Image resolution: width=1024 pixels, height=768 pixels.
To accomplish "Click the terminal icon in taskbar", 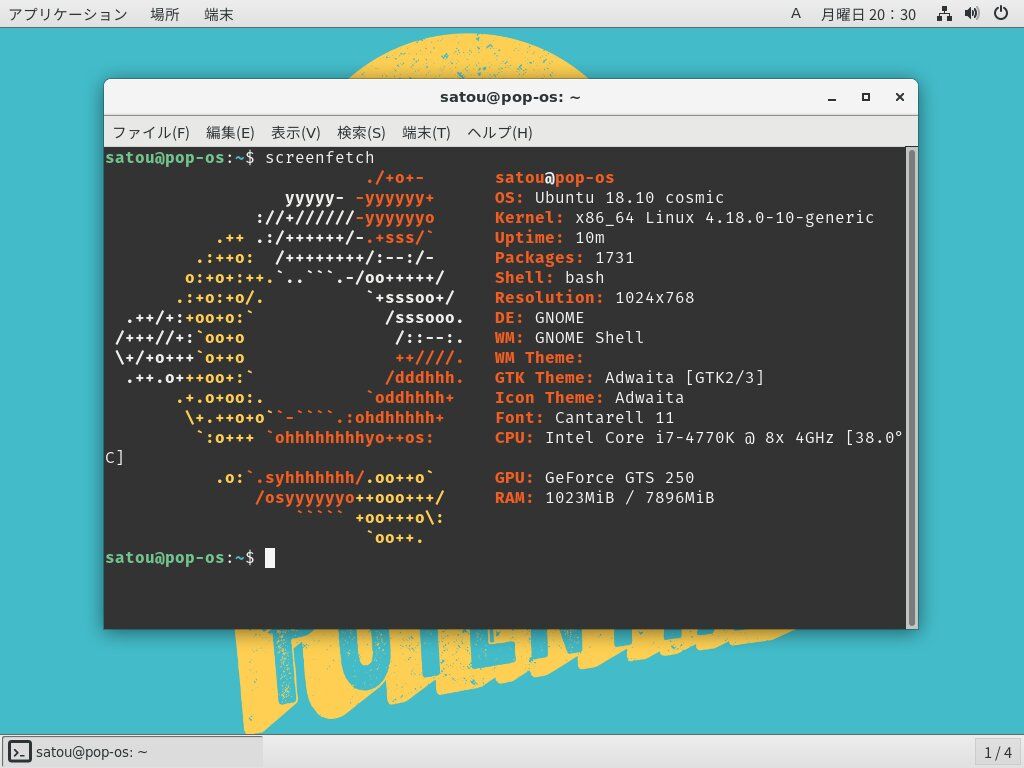I will click(20, 752).
